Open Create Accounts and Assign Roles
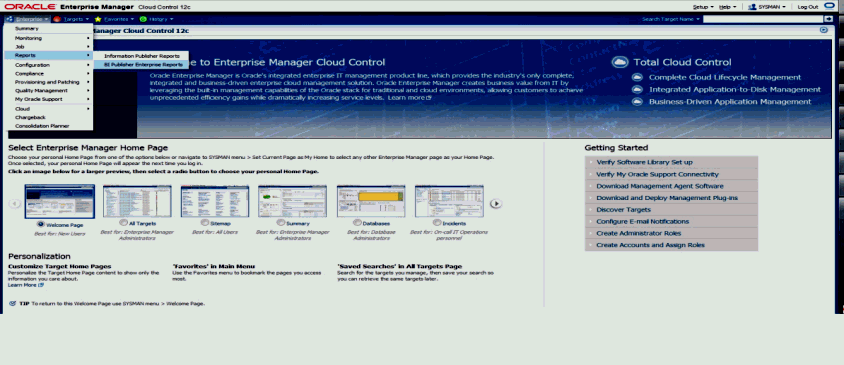Screen dimensions: 844x365 click(x=650, y=245)
